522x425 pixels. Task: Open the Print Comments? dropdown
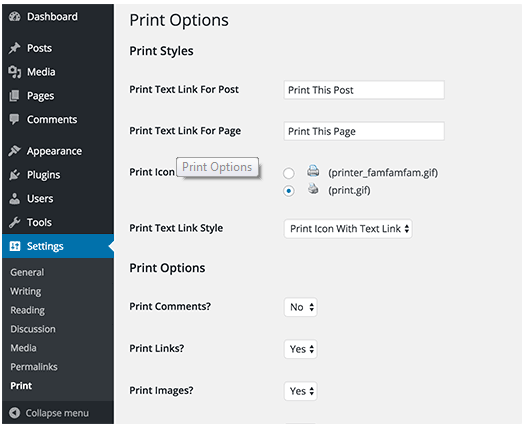[x=301, y=307]
